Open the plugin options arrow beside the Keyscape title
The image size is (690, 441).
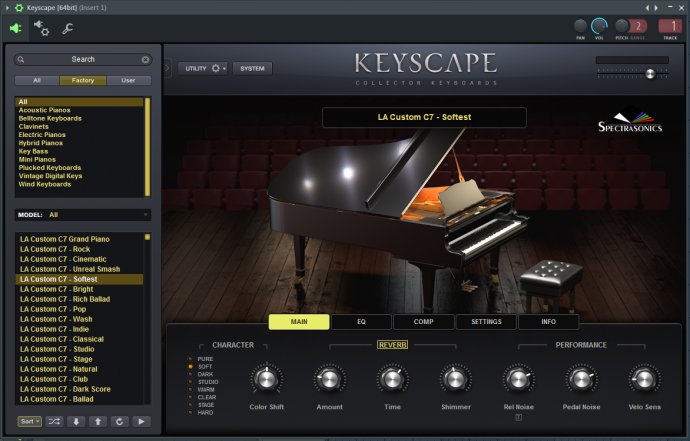tap(7, 7)
